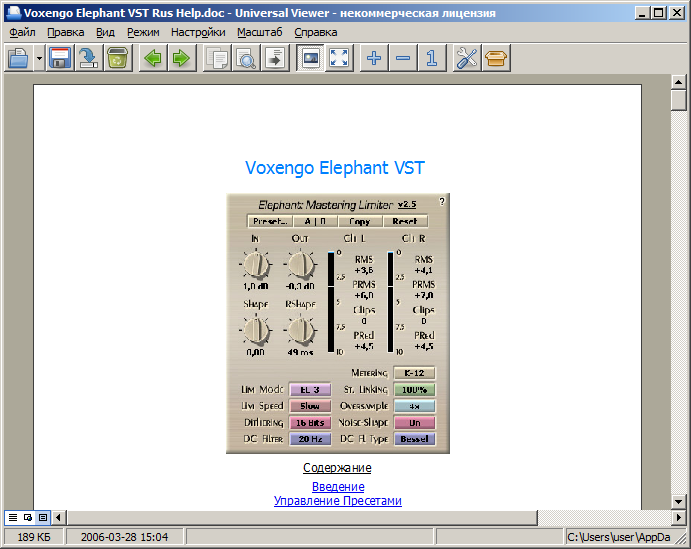This screenshot has height=549, width=691.
Task: Open the Вид menu
Action: pyautogui.click(x=105, y=32)
